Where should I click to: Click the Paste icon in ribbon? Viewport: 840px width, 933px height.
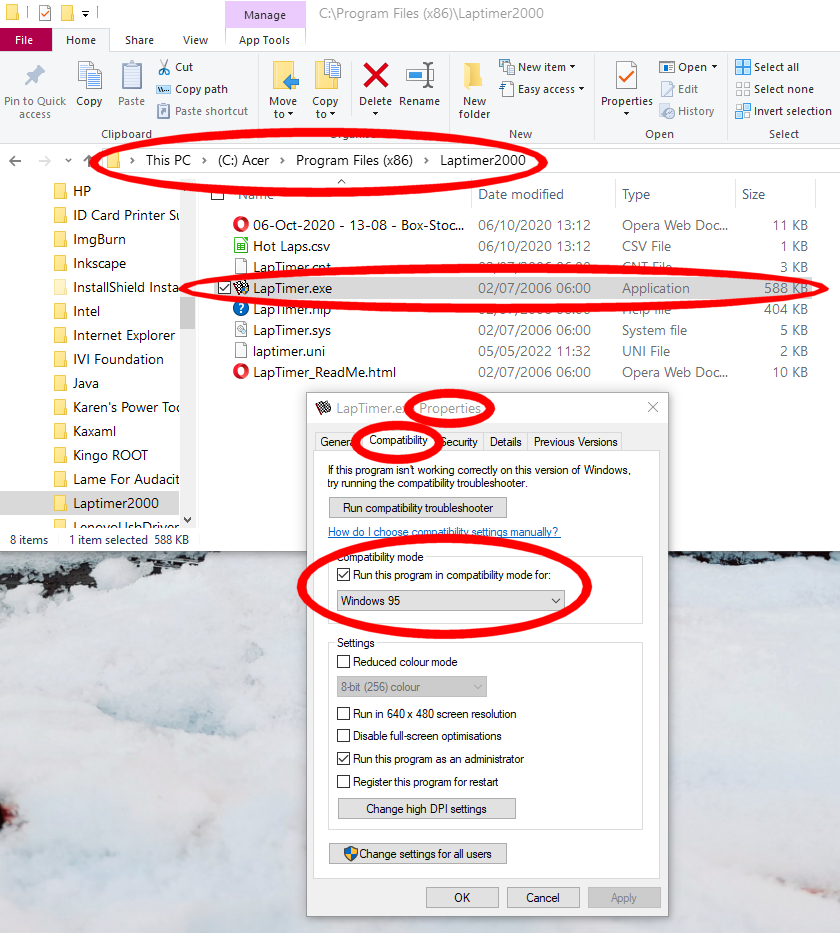coord(131,77)
